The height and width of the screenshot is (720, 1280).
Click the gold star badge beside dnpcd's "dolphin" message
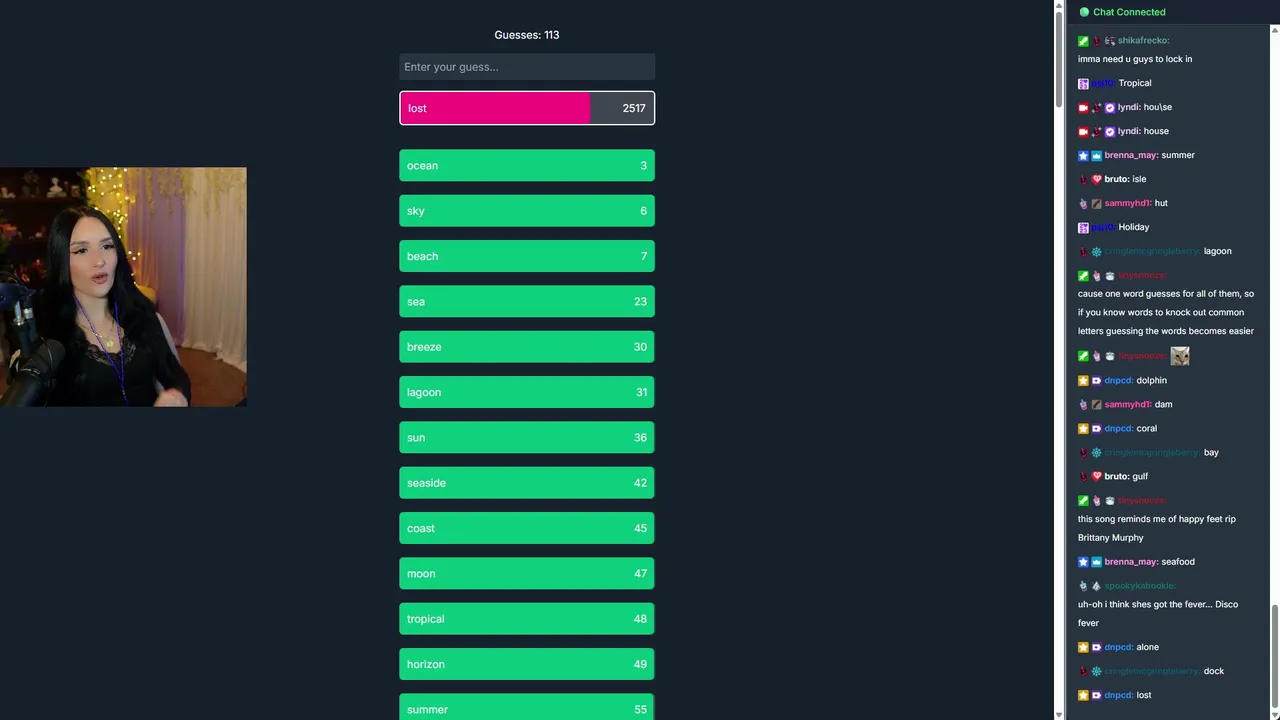(x=1083, y=380)
